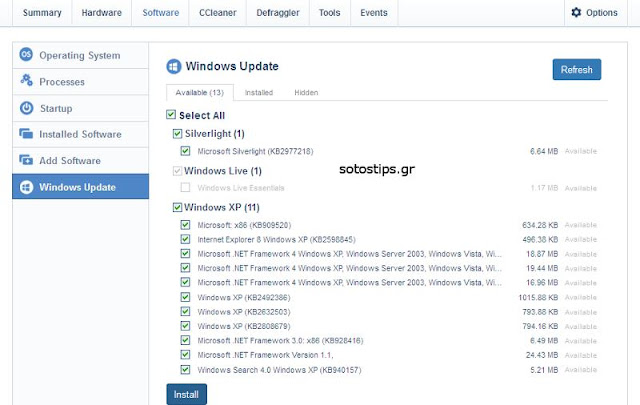The image size is (640, 405).
Task: Click the Windows Live (1) group heading
Action: 223,171
